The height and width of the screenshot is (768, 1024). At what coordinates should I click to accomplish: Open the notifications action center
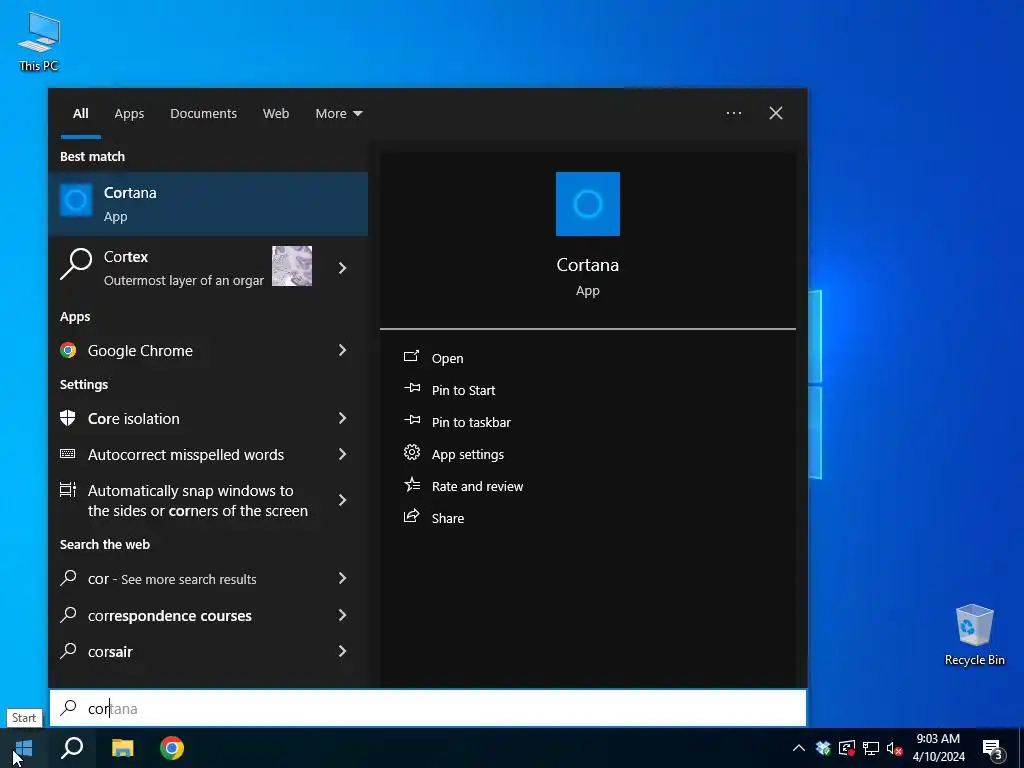(x=993, y=748)
